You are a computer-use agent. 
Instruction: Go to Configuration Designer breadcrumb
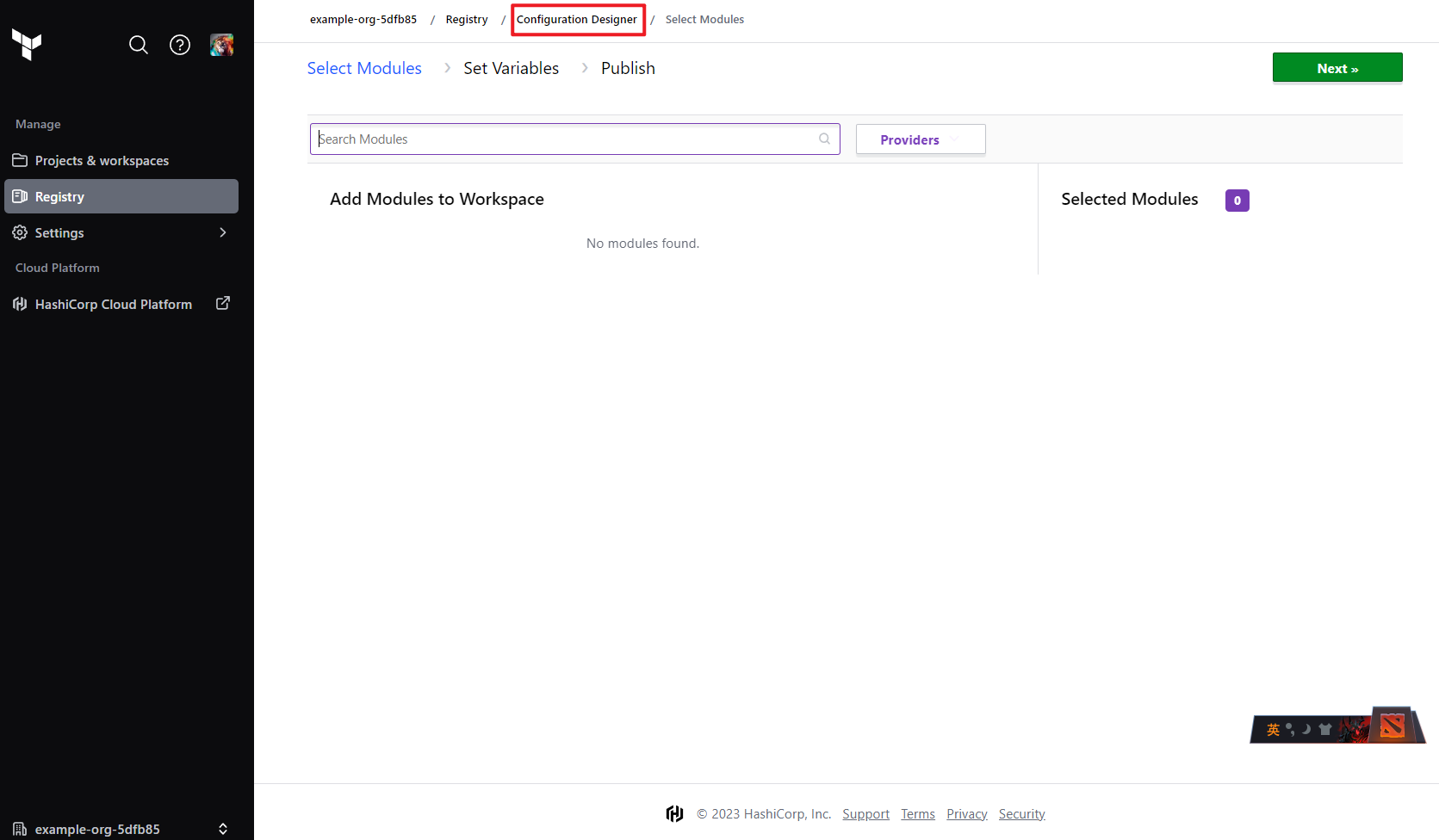[577, 19]
